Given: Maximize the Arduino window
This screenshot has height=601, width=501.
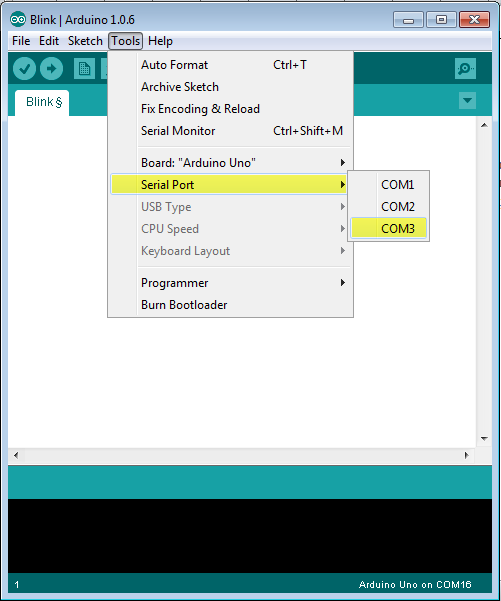Looking at the screenshot, I should pos(441,20).
